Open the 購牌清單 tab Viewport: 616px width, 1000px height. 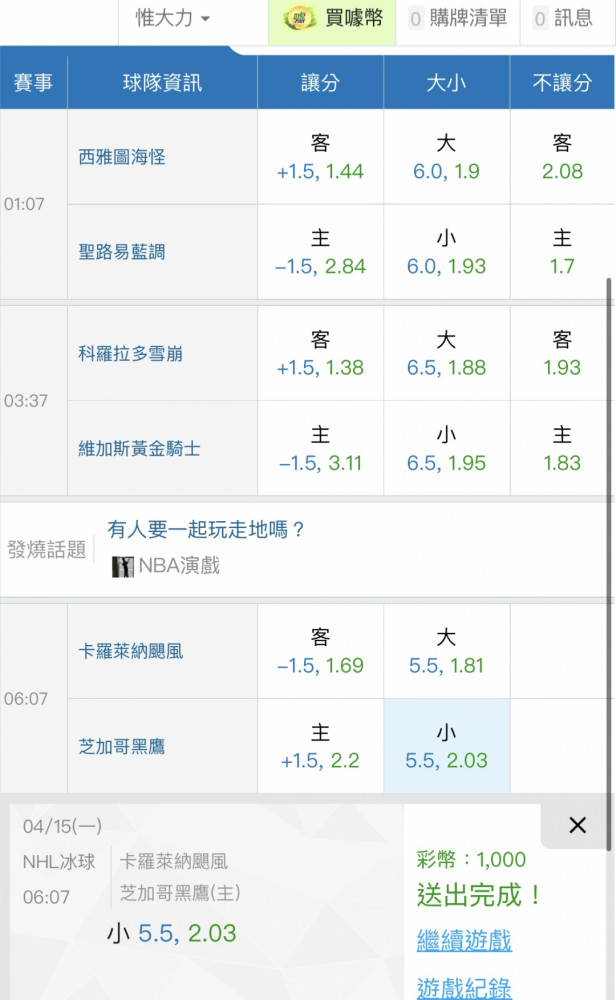pyautogui.click(x=458, y=18)
